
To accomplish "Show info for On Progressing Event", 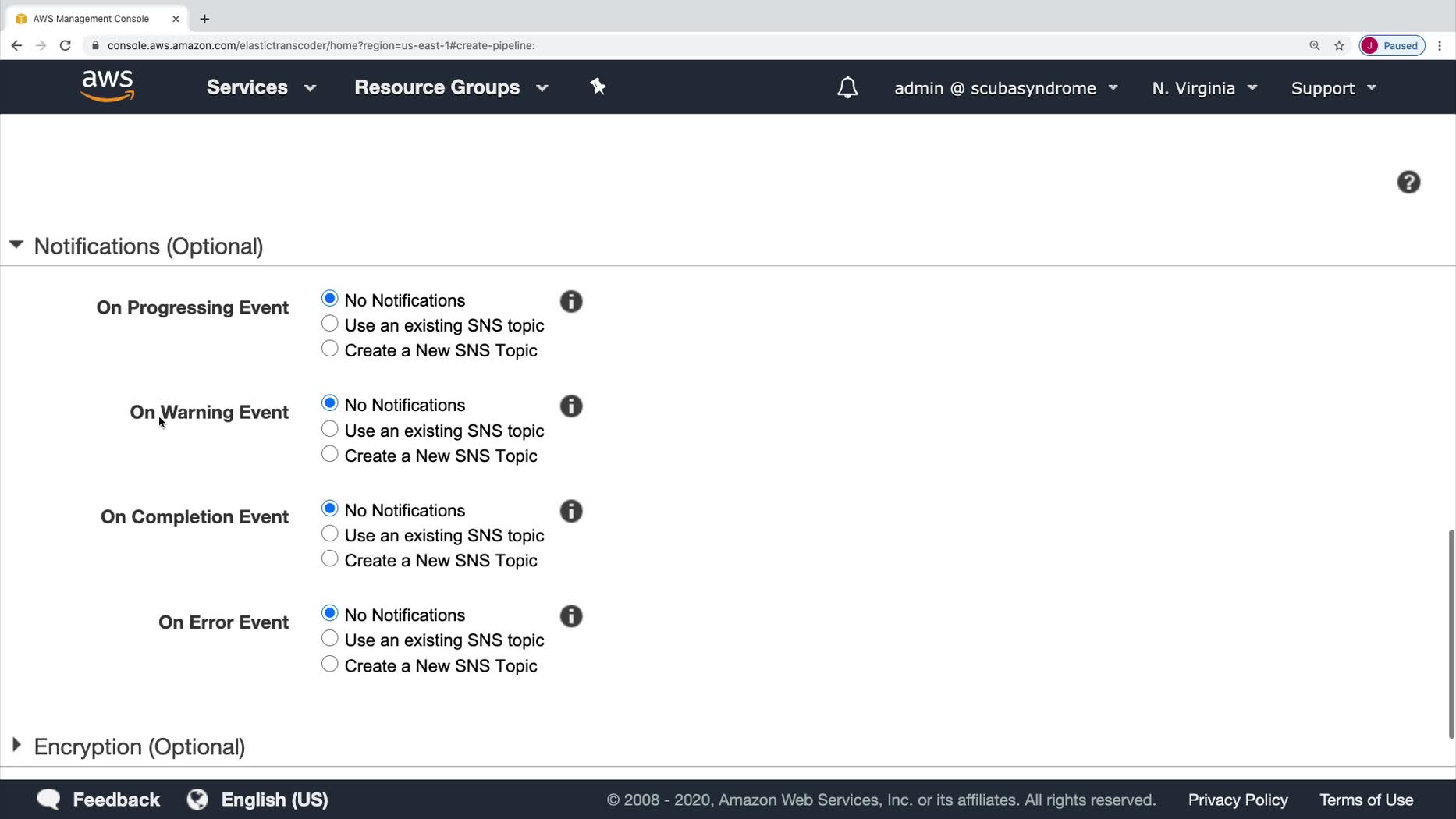I will click(571, 302).
